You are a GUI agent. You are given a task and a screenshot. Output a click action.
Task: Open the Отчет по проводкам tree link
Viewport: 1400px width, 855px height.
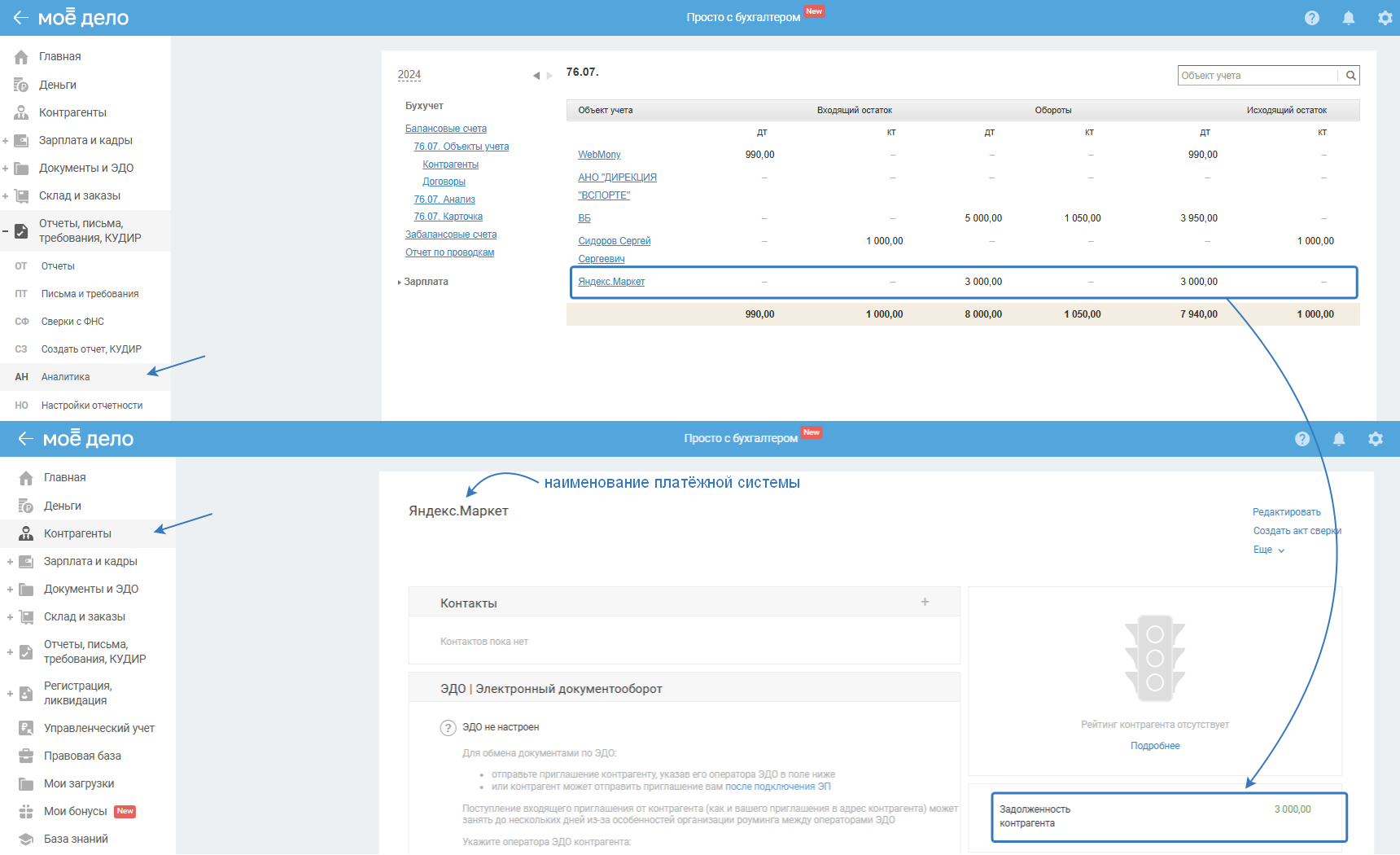pos(449,252)
